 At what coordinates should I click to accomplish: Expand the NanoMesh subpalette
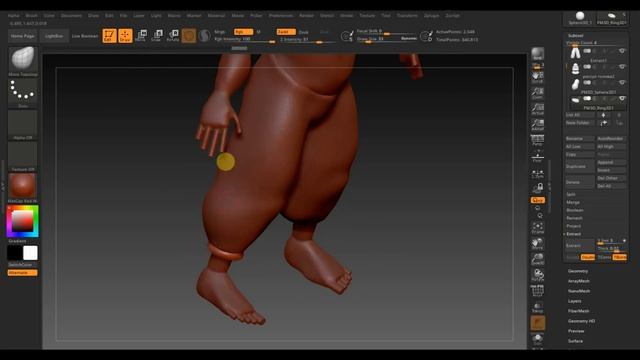click(579, 291)
